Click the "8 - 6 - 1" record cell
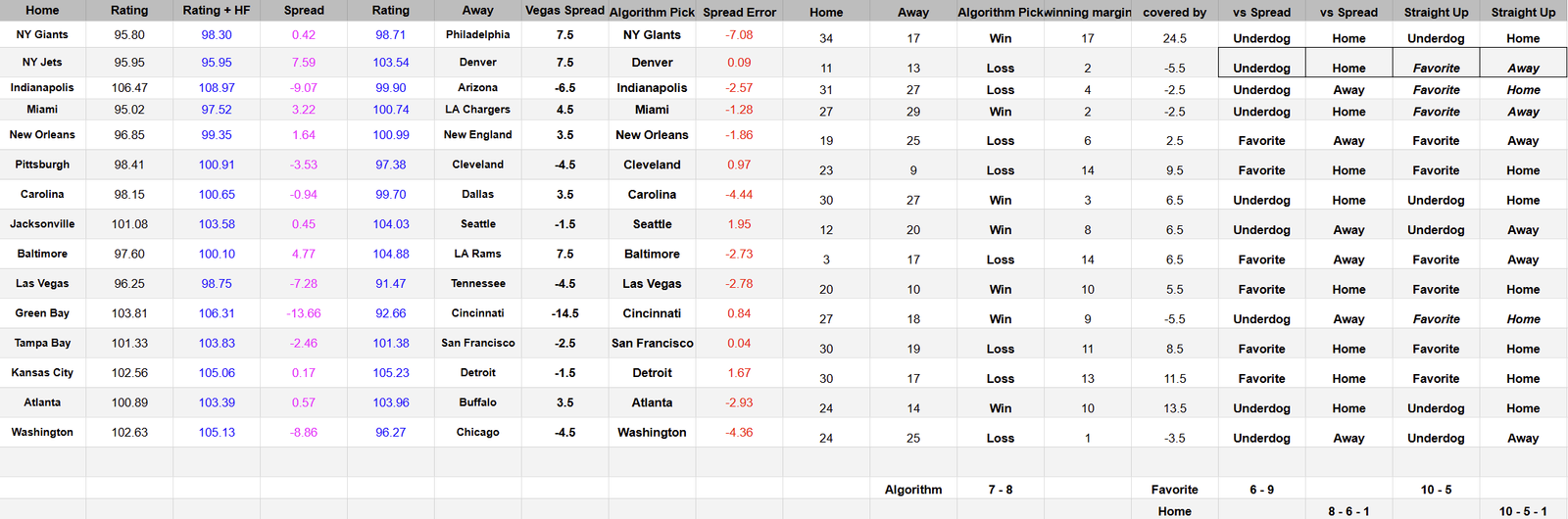This screenshot has width=1568, height=519. pos(1348,511)
